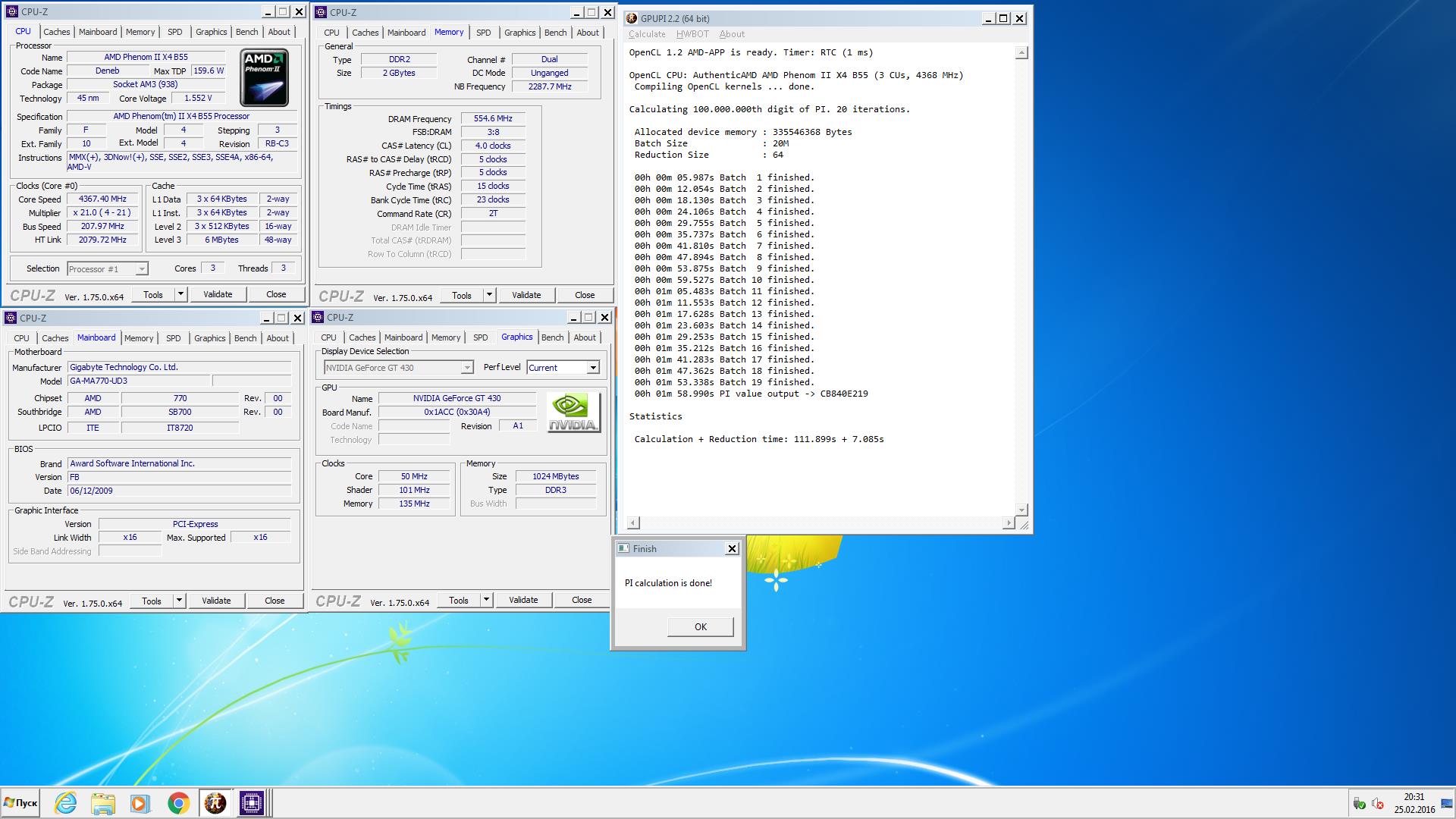
Task: Expand the Perf Level Current dropdown
Action: tap(593, 368)
